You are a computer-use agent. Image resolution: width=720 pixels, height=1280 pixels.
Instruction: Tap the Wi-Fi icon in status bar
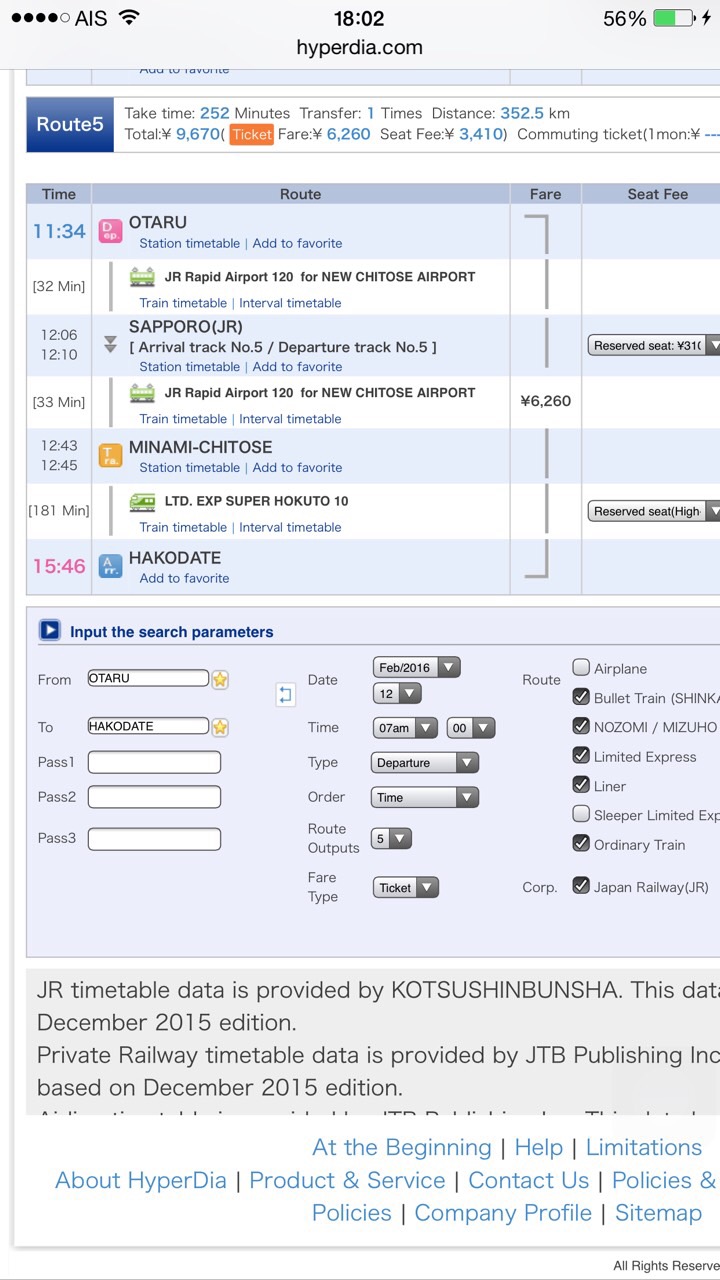[x=129, y=18]
